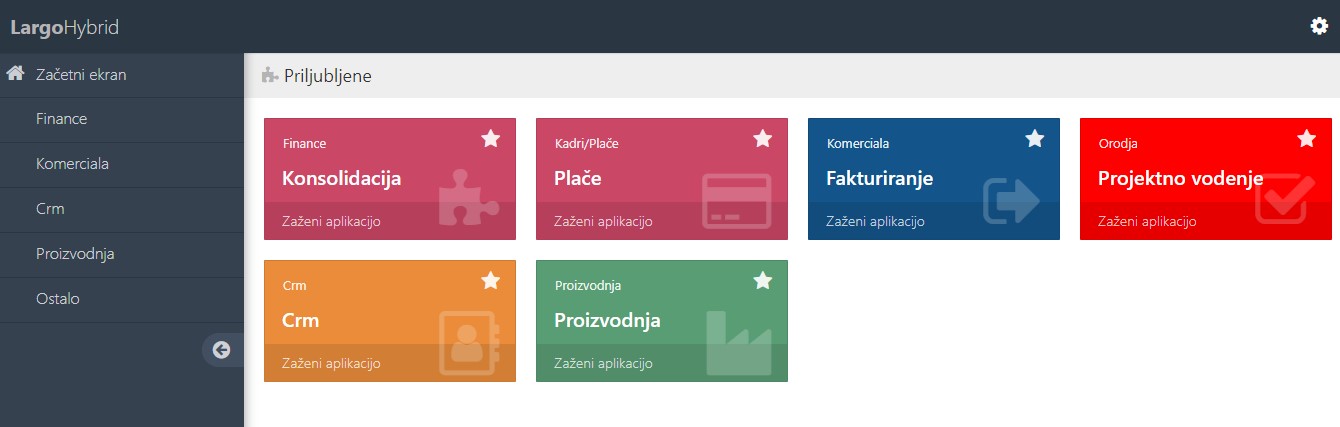Collapse sidebar with the left arrow button
The height and width of the screenshot is (427, 1340).
click(x=221, y=350)
